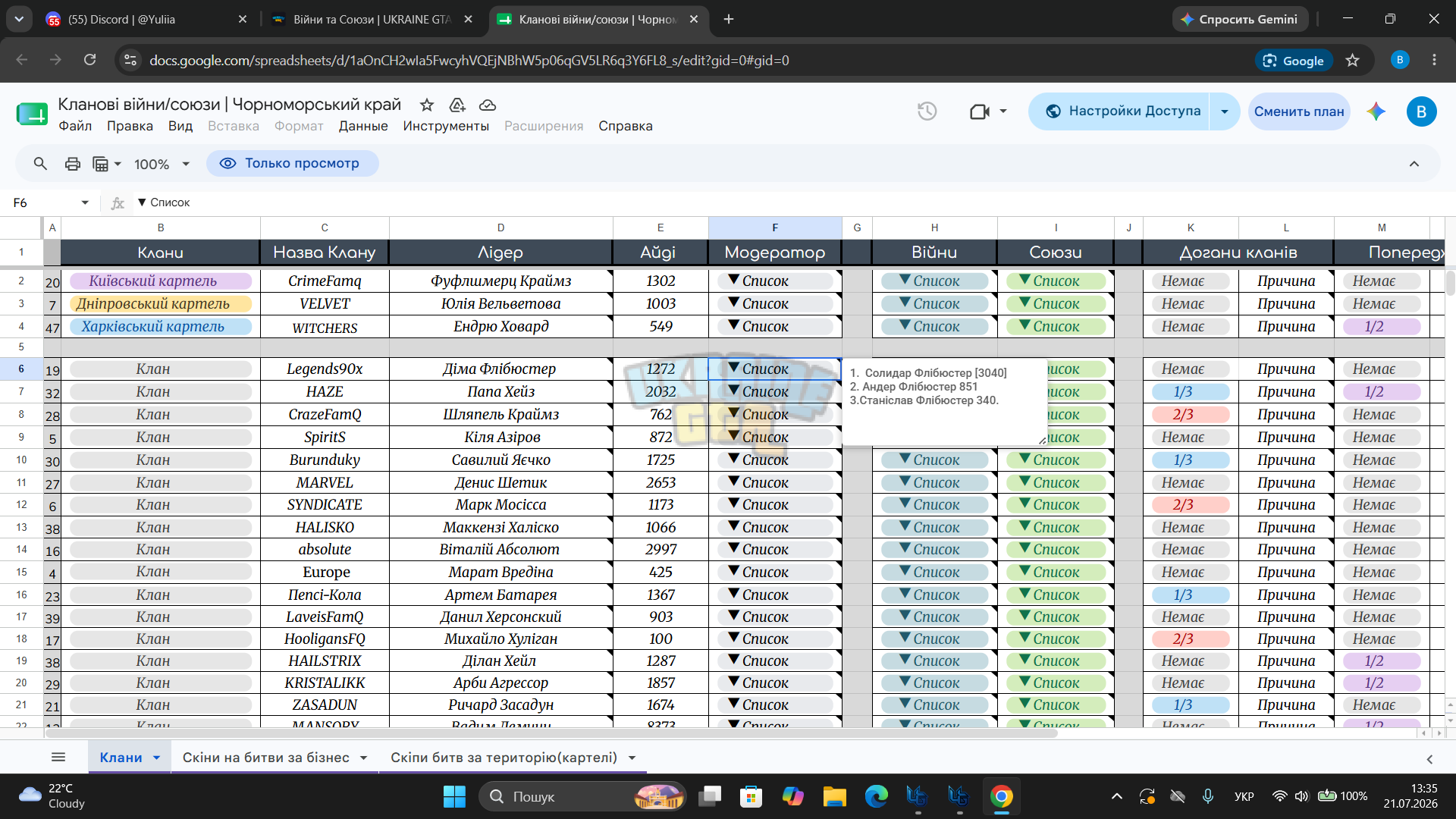This screenshot has height=819, width=1456.
Task: Switch to 'Скіни на битви за бізнес' sheet
Action: pos(266,757)
